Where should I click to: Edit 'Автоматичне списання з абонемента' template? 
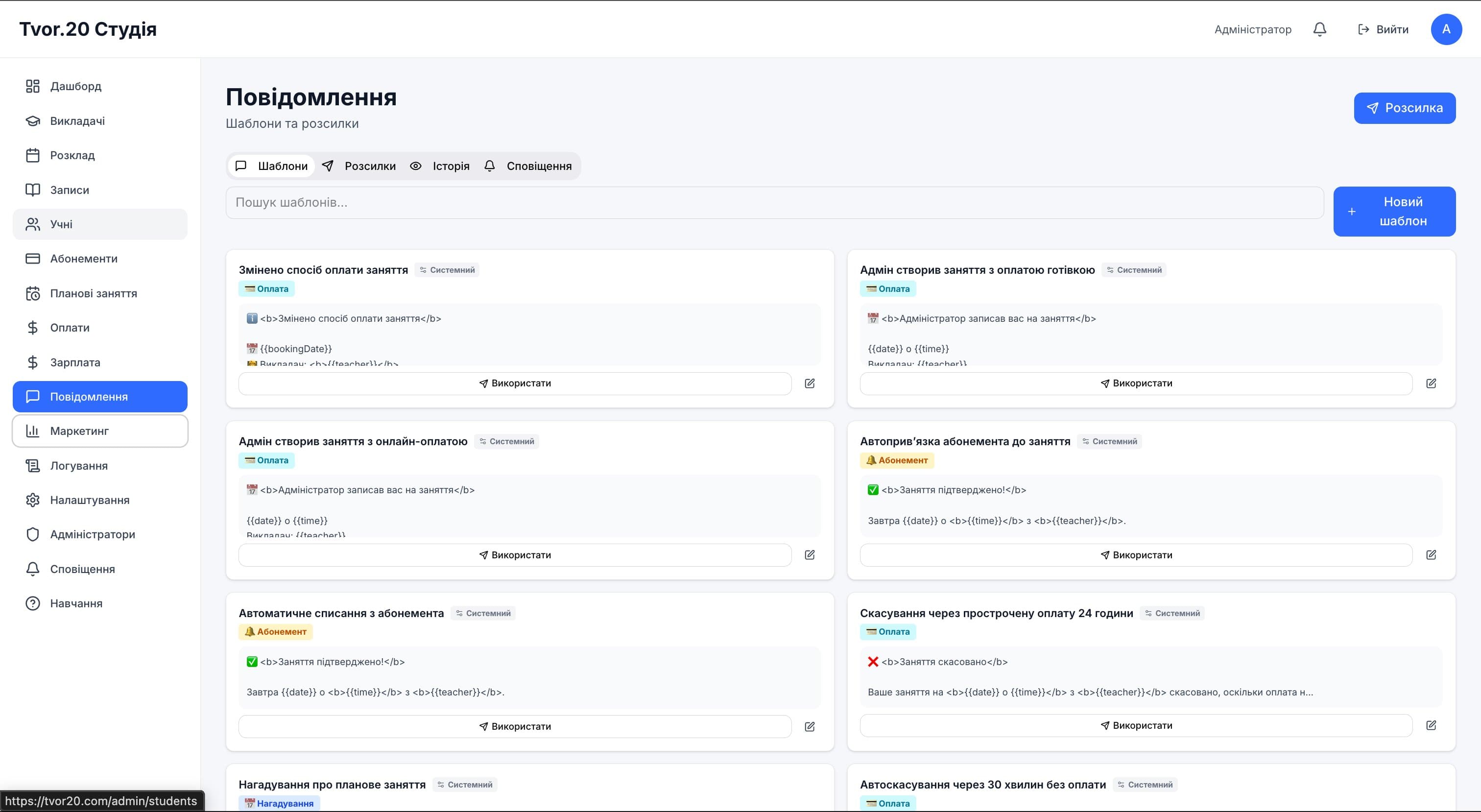[810, 727]
